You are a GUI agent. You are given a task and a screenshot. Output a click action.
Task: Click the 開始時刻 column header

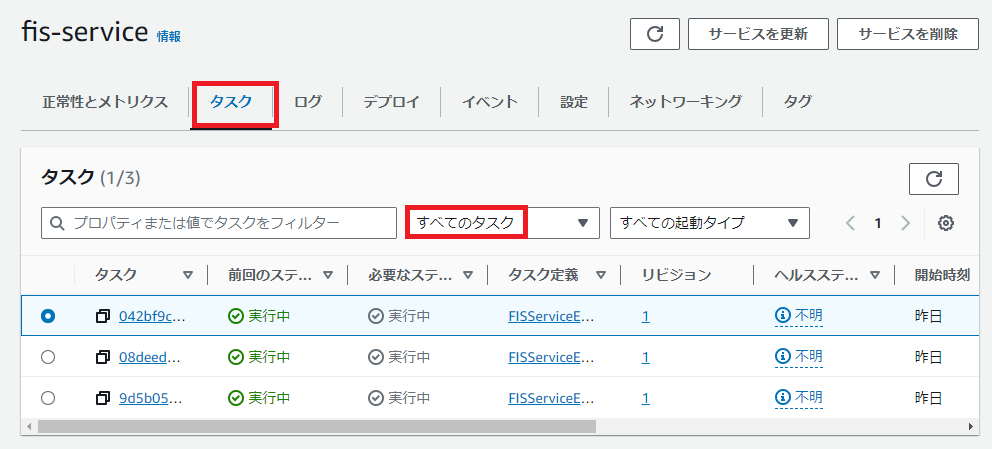tap(943, 275)
